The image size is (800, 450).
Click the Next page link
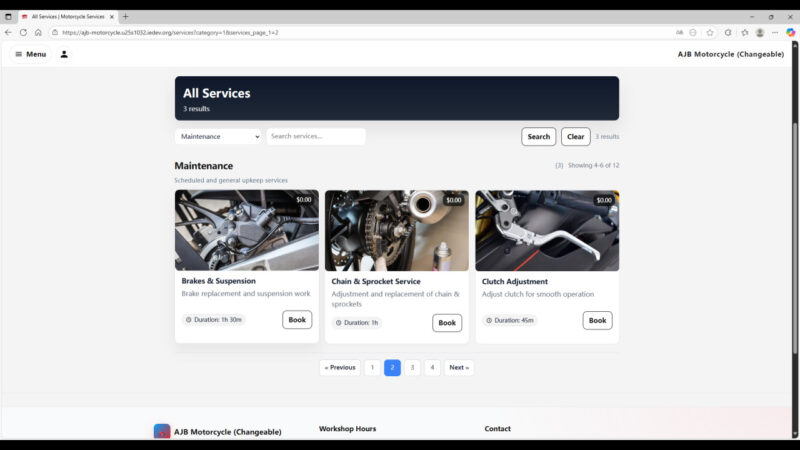459,368
